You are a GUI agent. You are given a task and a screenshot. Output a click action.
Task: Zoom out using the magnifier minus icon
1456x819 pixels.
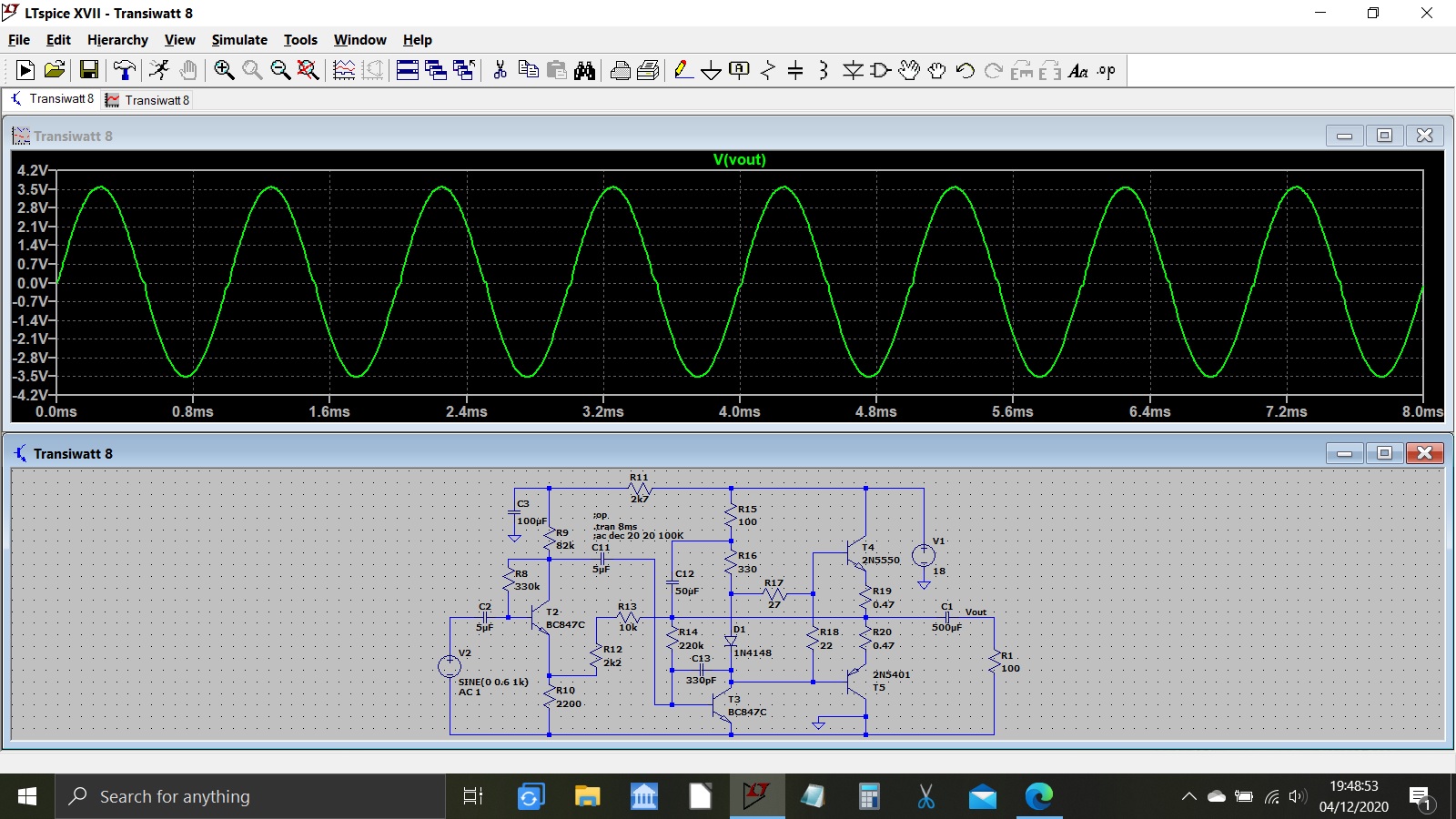coord(280,70)
